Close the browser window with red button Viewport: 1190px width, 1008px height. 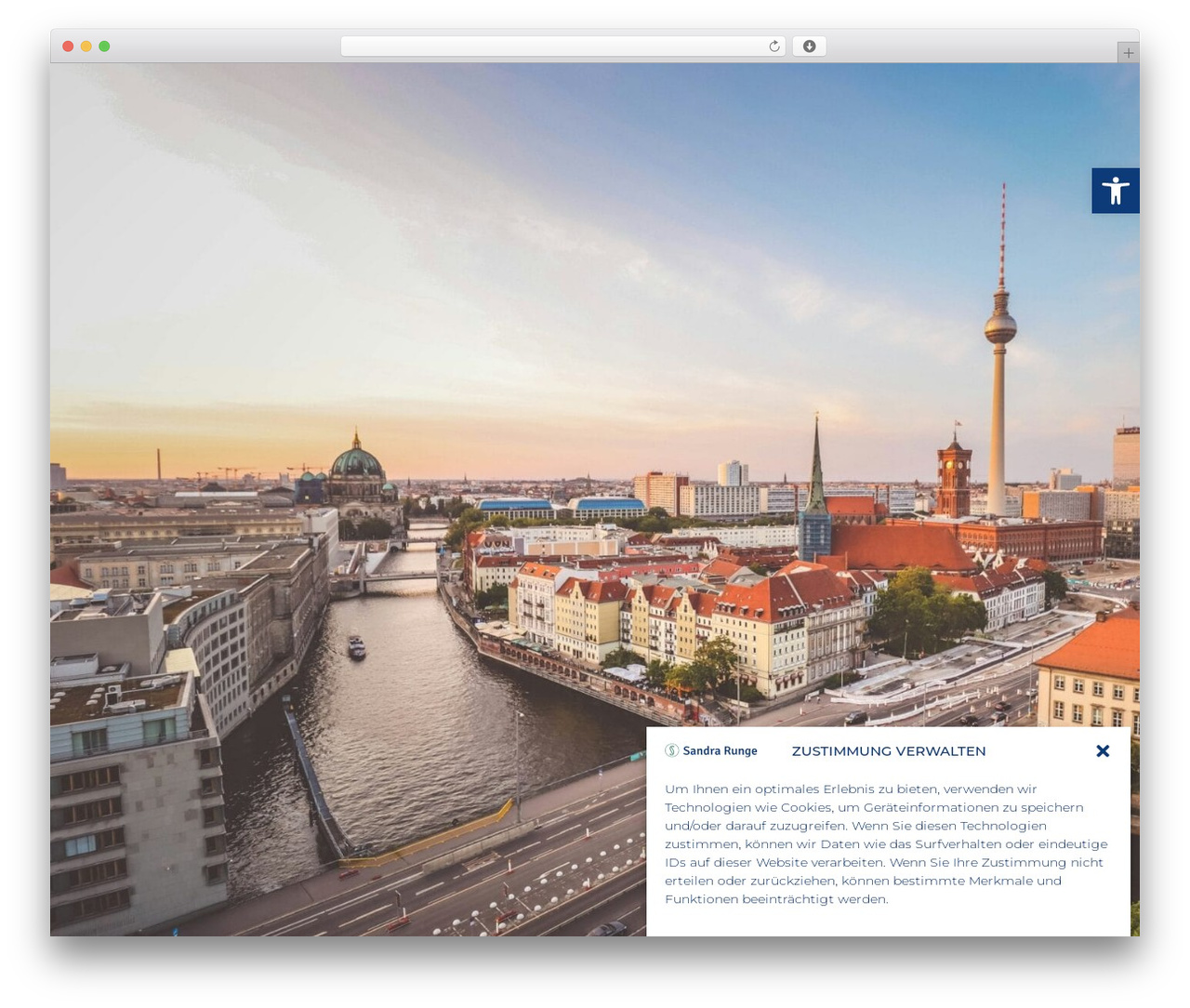tap(68, 46)
